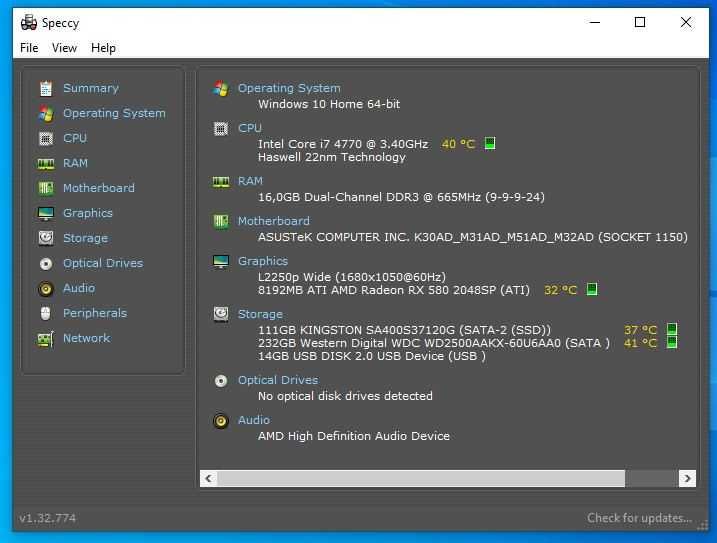This screenshot has height=543, width=717.
Task: Click the Speccy app icon in title bar
Action: [29, 22]
